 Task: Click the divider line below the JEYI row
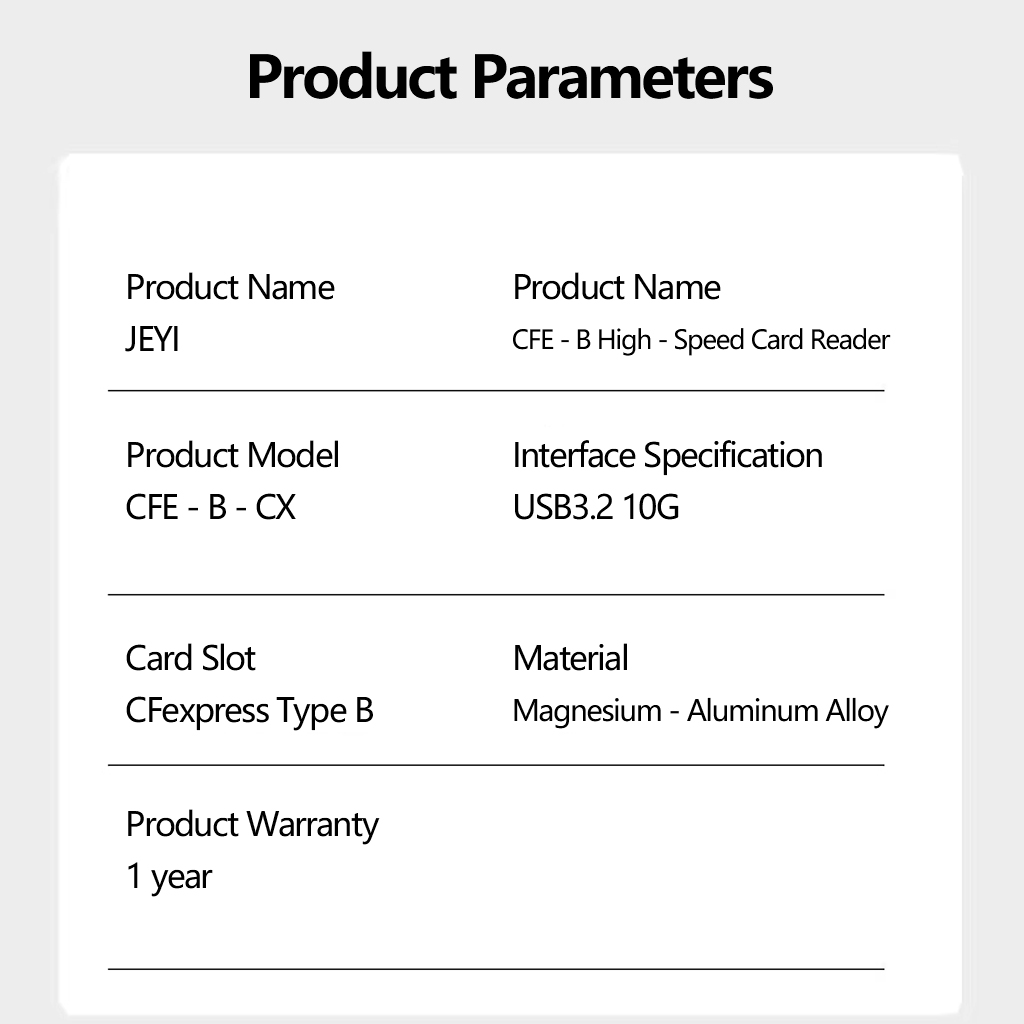[496, 391]
